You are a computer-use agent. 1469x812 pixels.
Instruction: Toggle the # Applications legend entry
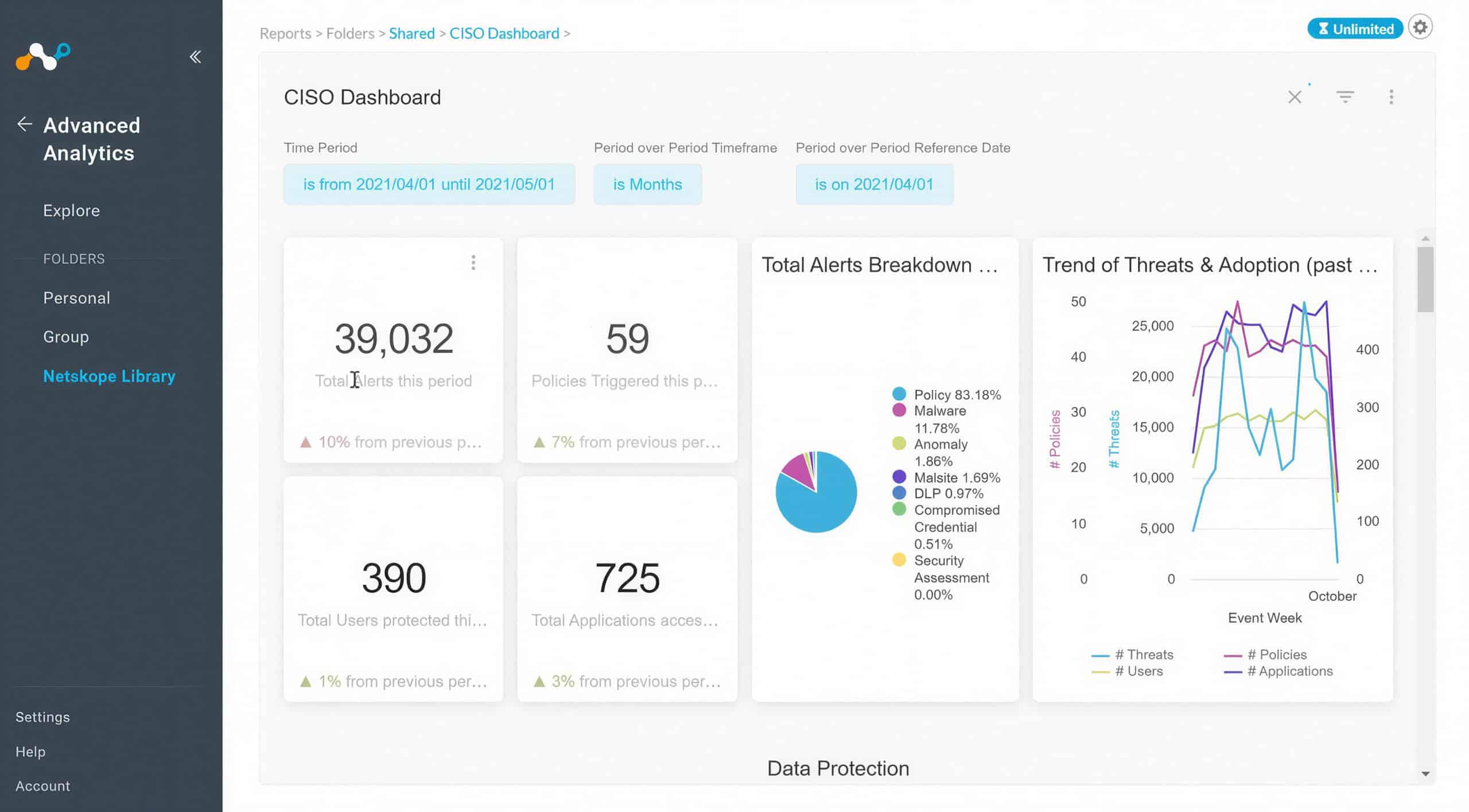pyautogui.click(x=1278, y=671)
